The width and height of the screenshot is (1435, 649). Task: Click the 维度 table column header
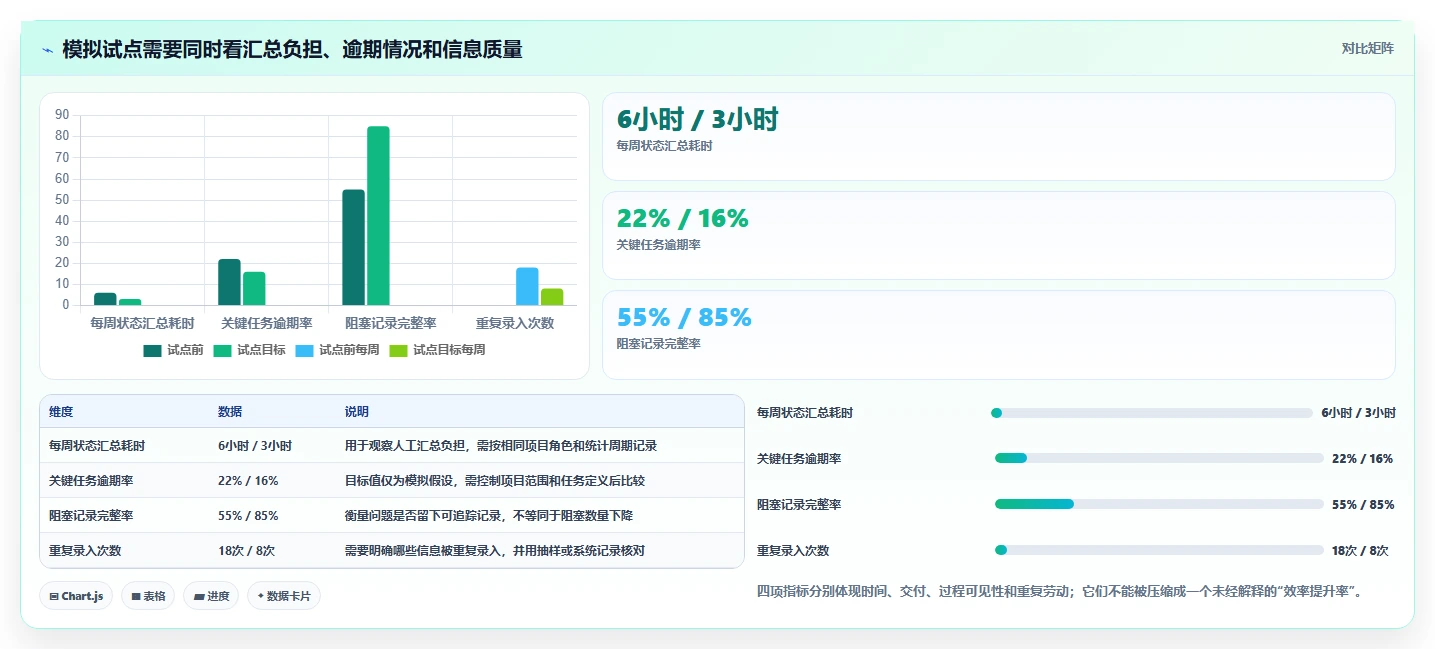[61, 412]
